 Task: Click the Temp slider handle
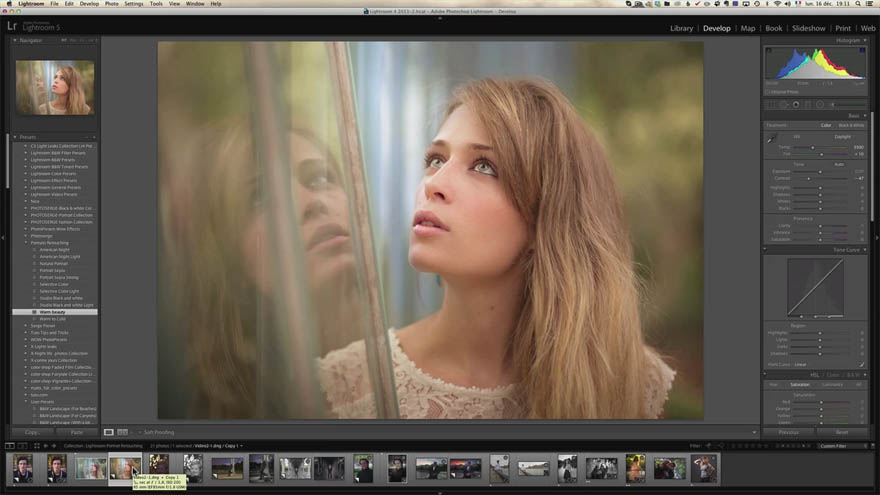pyautogui.click(x=812, y=147)
